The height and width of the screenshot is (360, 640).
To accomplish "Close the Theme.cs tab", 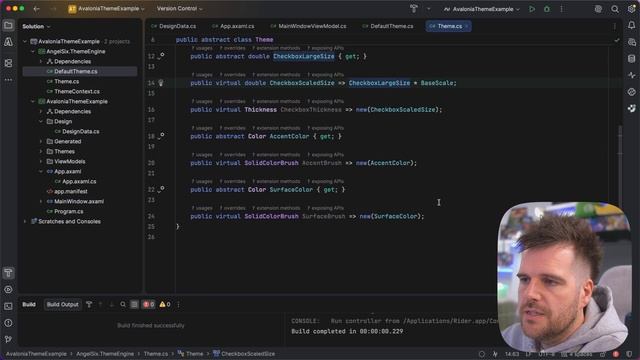I will pyautogui.click(x=467, y=26).
